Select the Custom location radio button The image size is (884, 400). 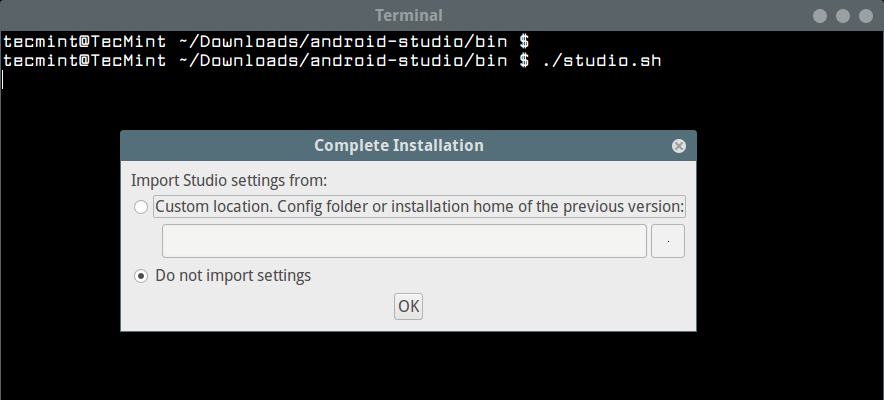click(141, 208)
